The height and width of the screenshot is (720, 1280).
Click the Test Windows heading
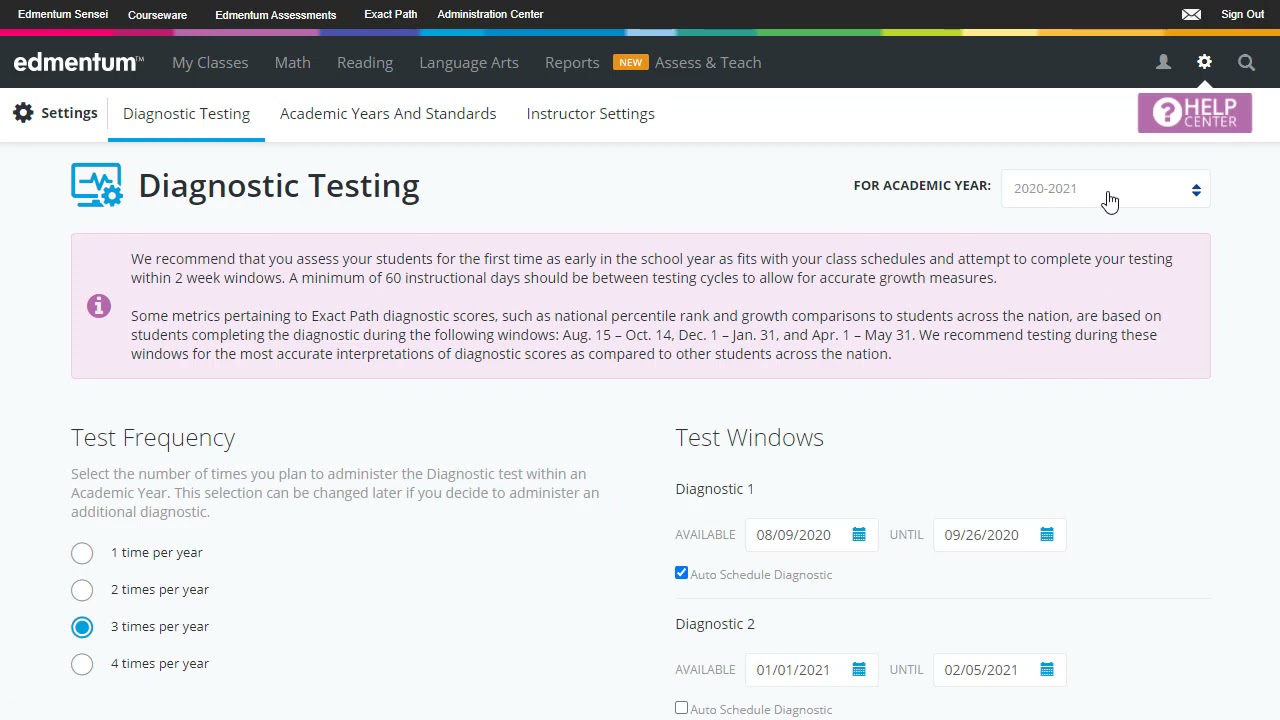click(x=750, y=438)
